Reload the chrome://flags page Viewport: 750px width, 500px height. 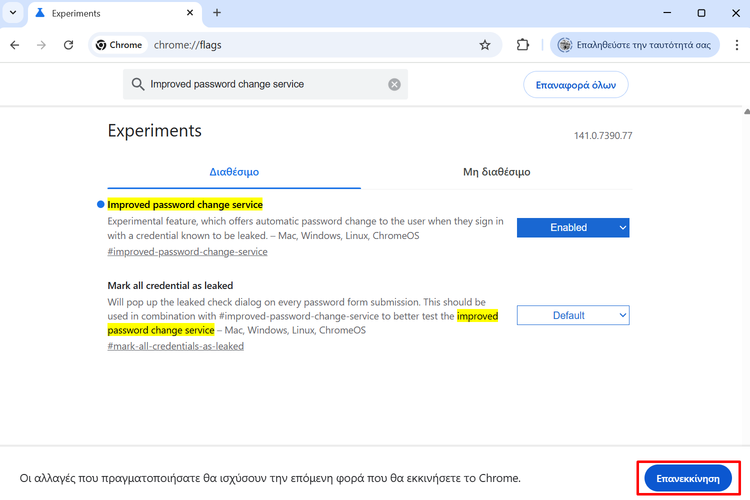[68, 45]
